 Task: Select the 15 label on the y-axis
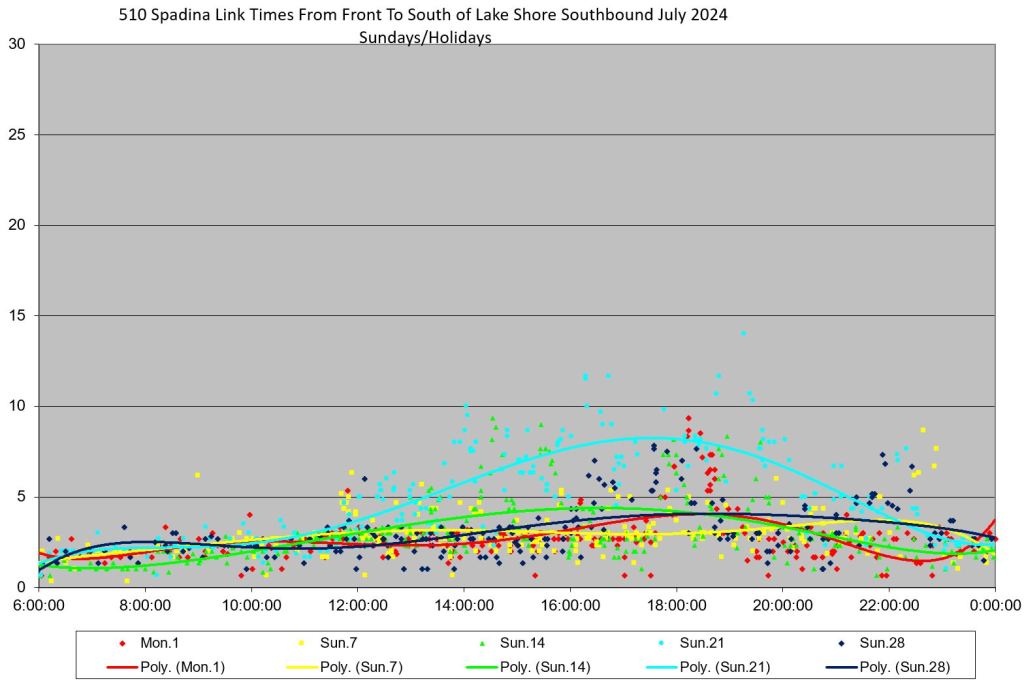pyautogui.click(x=16, y=316)
